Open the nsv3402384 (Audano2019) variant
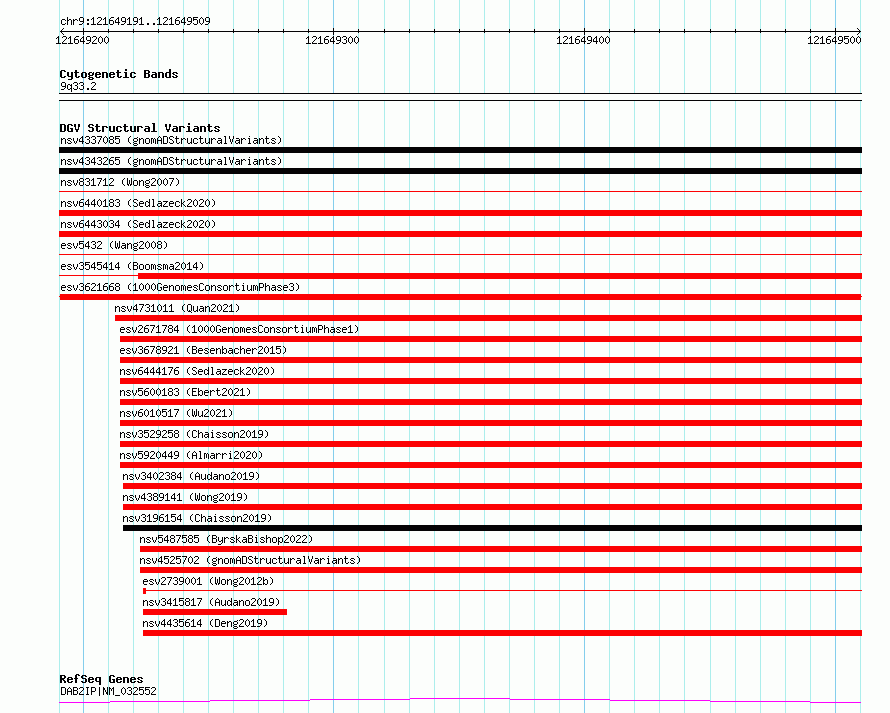The height and width of the screenshot is (713, 890). 191,476
